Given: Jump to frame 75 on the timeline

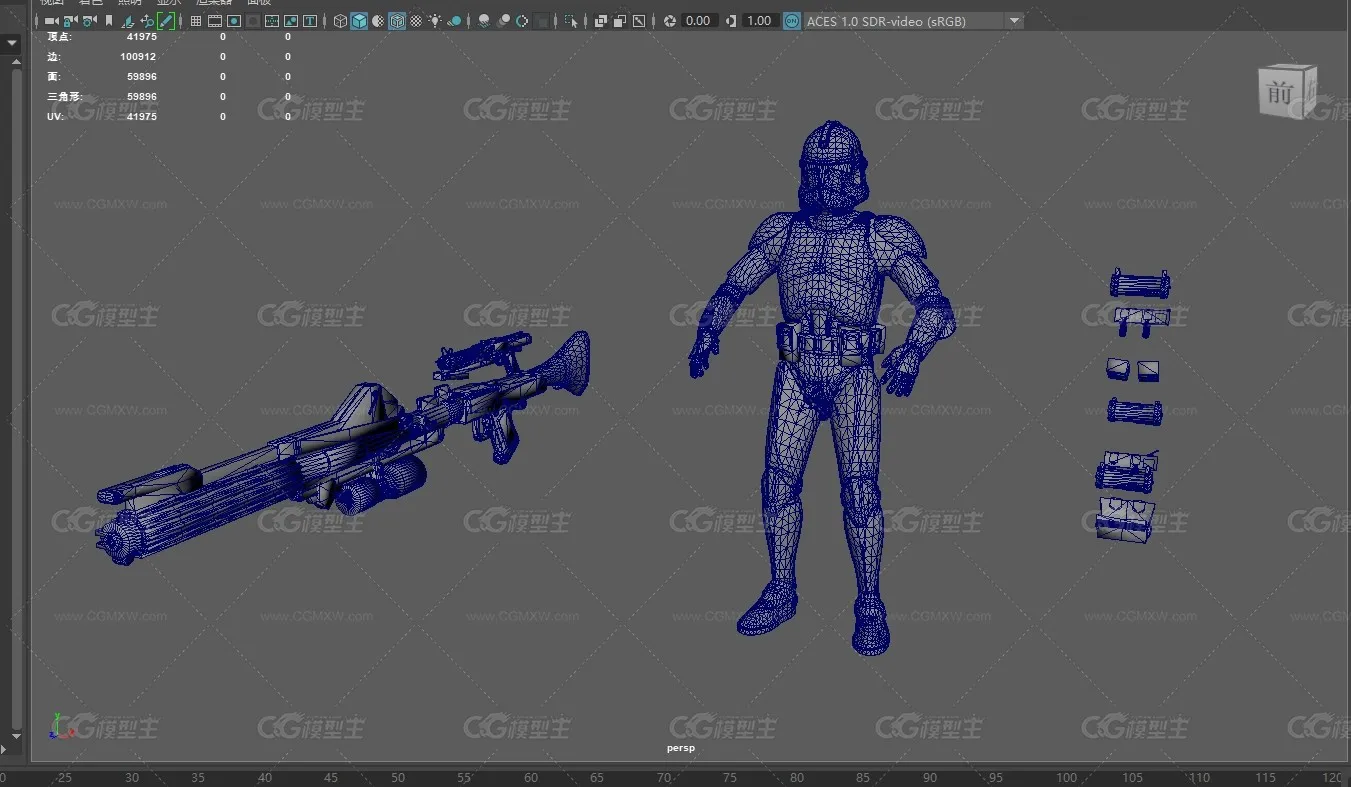Looking at the screenshot, I should coord(730,777).
